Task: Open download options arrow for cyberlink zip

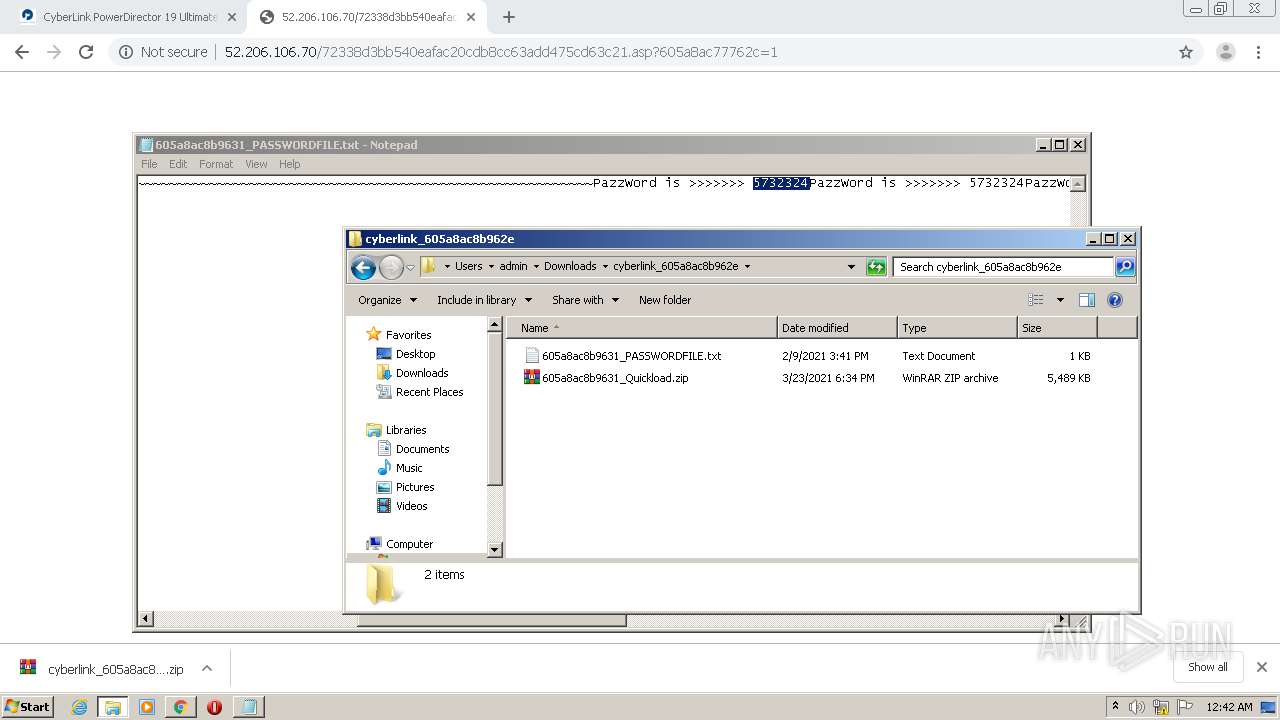Action: pyautogui.click(x=207, y=668)
